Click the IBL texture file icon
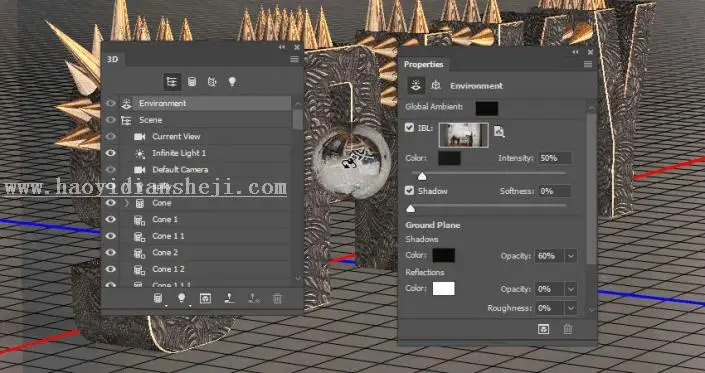Screen dimensions: 705x373 click(x=499, y=131)
